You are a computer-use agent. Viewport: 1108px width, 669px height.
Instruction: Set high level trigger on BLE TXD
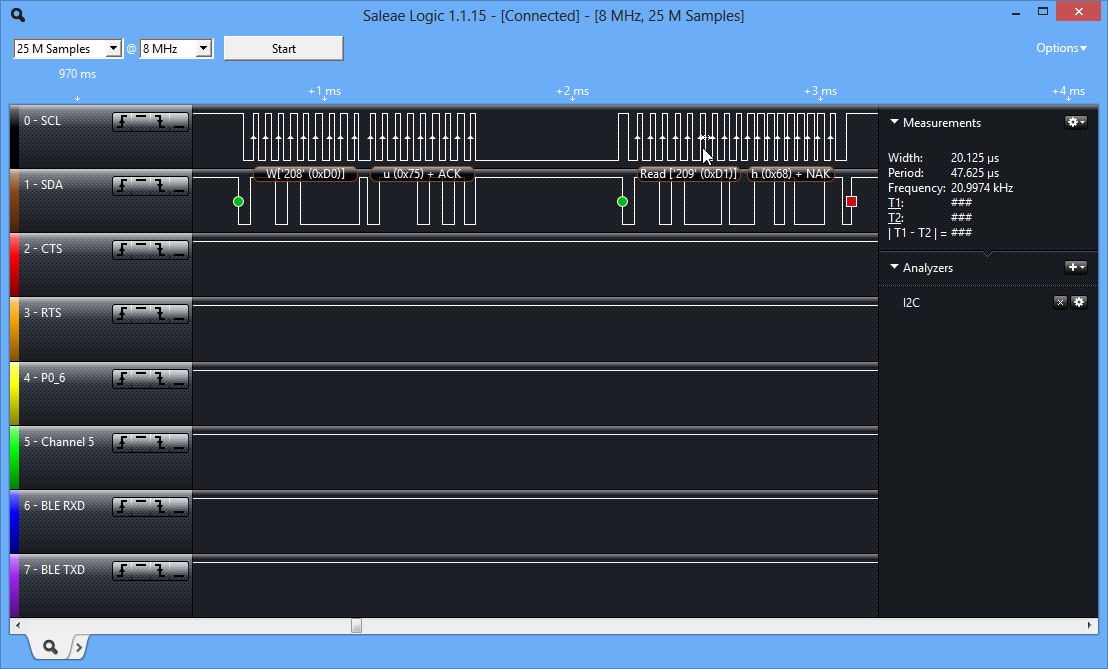(x=141, y=571)
